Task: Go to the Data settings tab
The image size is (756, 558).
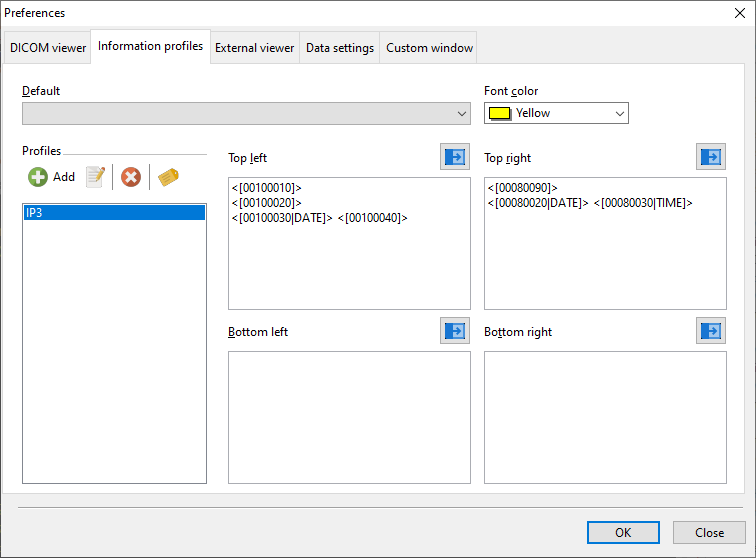Action: (340, 48)
